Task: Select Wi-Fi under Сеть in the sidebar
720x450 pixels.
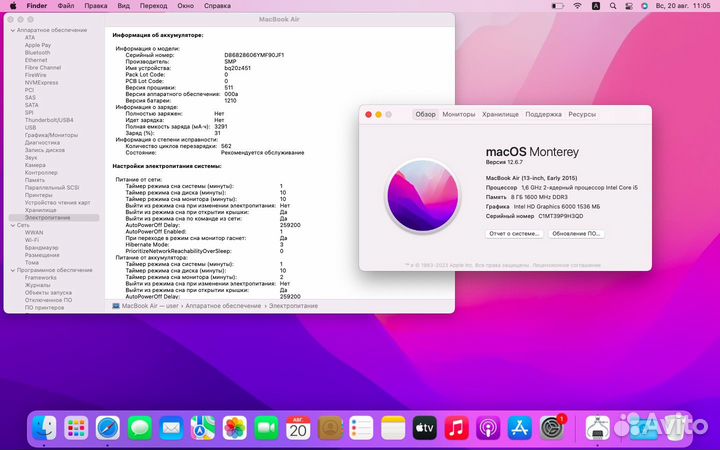Action: pos(32,240)
